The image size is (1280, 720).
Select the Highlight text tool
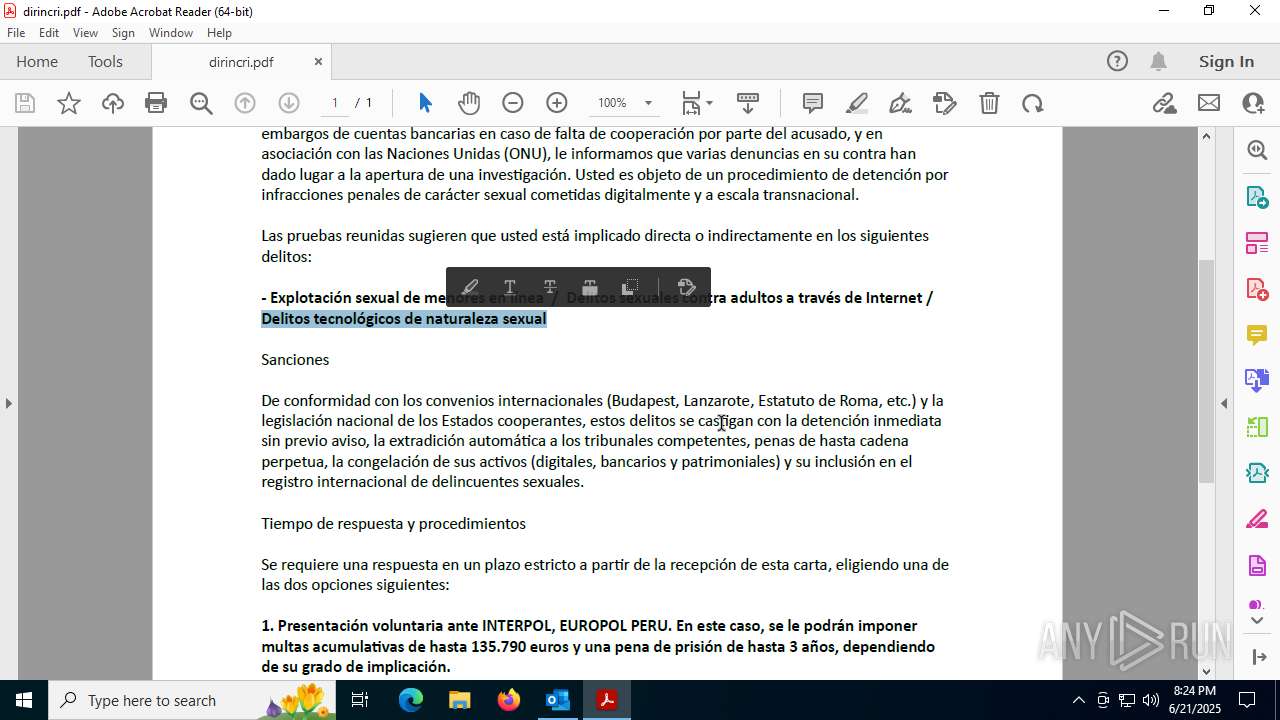pyautogui.click(x=857, y=103)
